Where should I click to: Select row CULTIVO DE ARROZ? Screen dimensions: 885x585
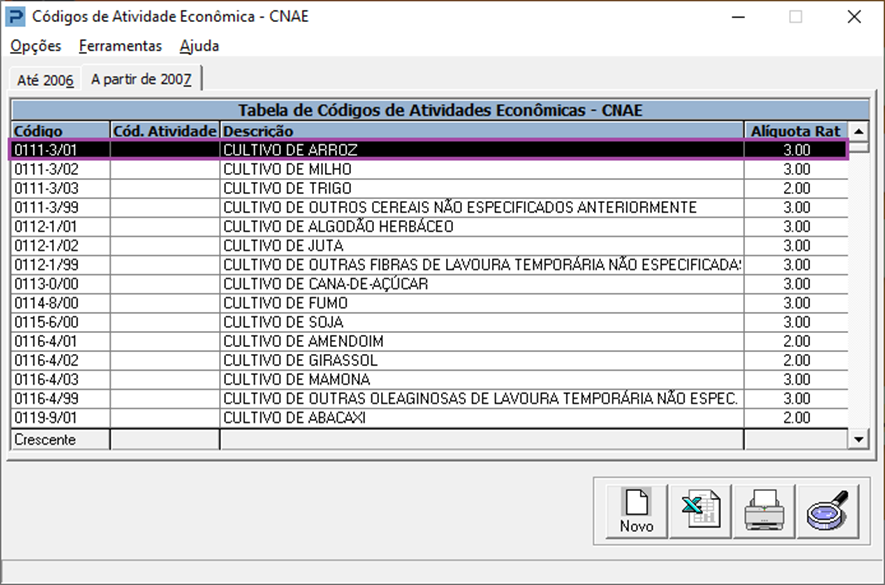[429, 150]
